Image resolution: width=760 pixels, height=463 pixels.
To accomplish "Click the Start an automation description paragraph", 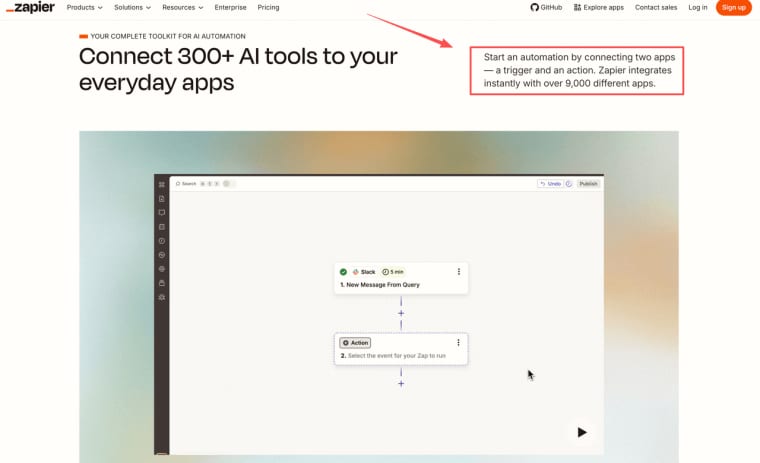I will point(579,70).
